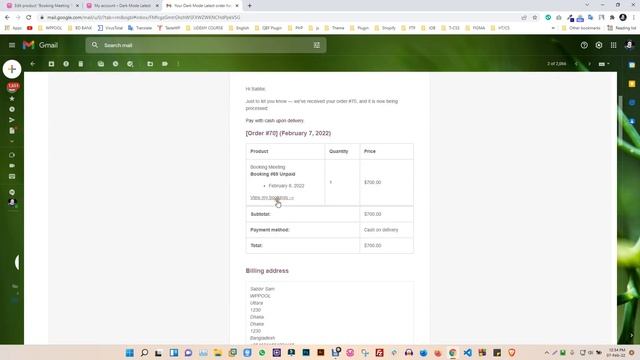Click the browser back button
The image size is (640, 360).
coord(7,18)
